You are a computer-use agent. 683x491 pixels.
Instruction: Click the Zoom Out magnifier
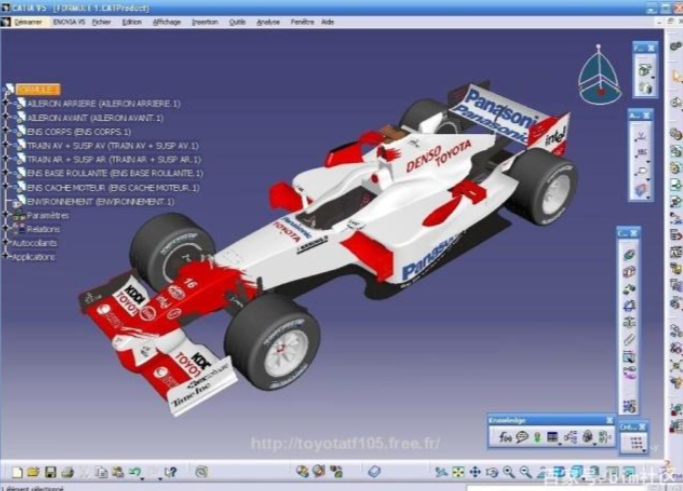click(526, 472)
